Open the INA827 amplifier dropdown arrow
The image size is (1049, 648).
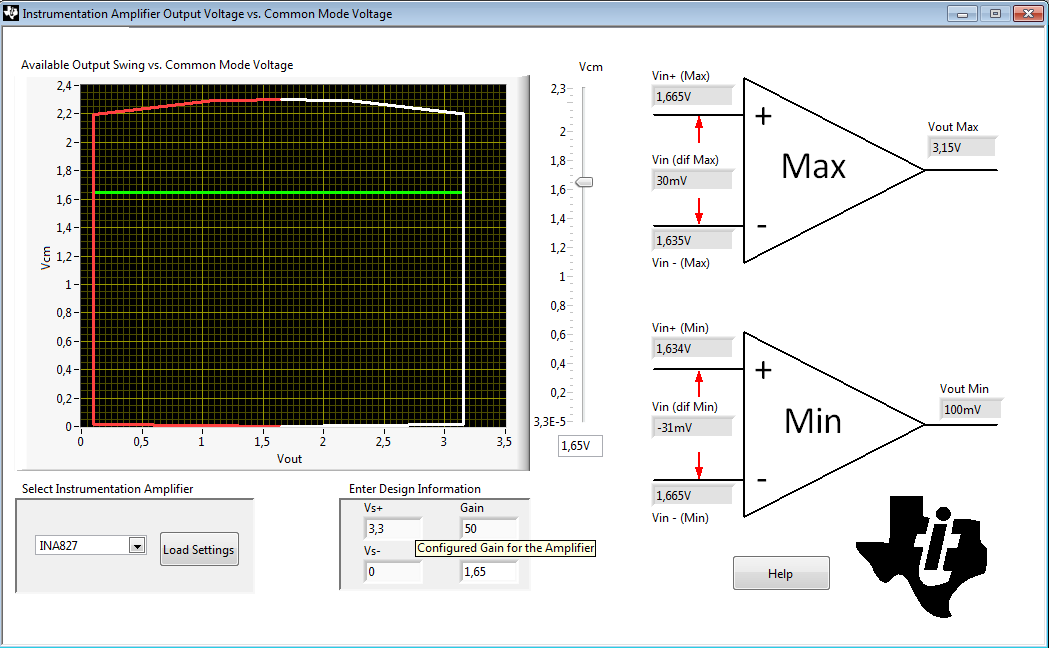point(137,546)
